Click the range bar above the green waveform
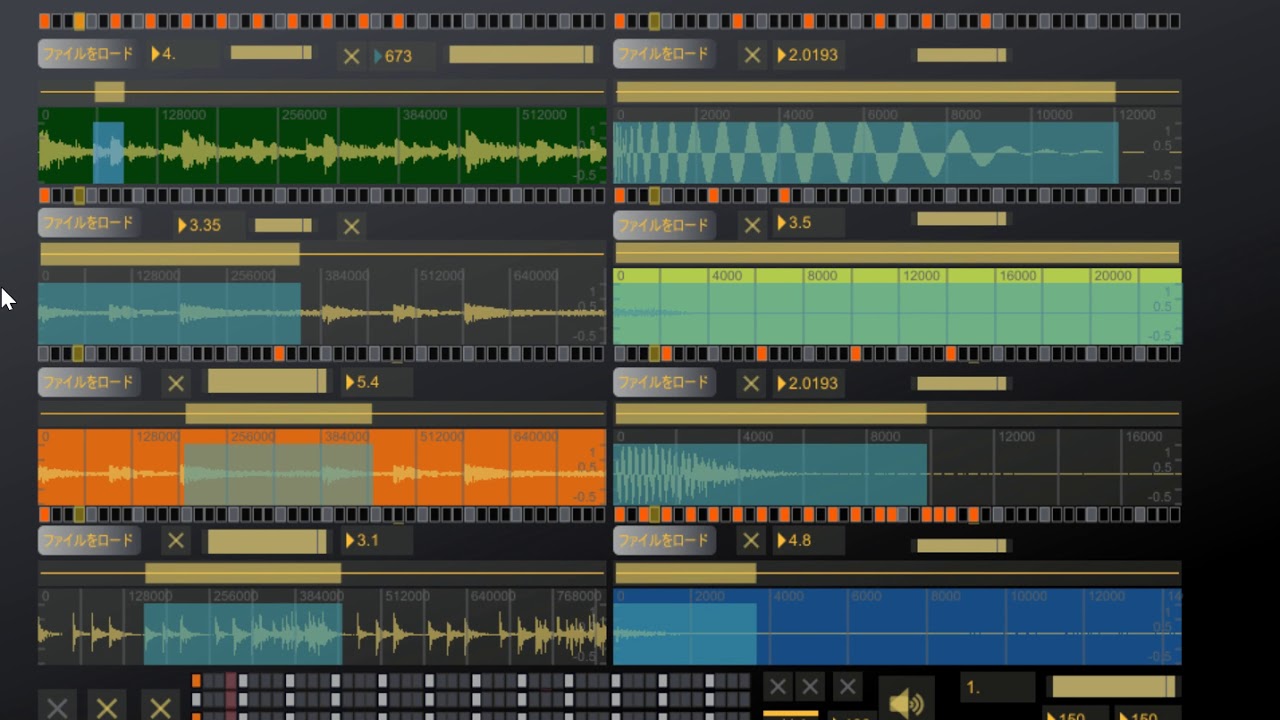 pyautogui.click(x=322, y=92)
